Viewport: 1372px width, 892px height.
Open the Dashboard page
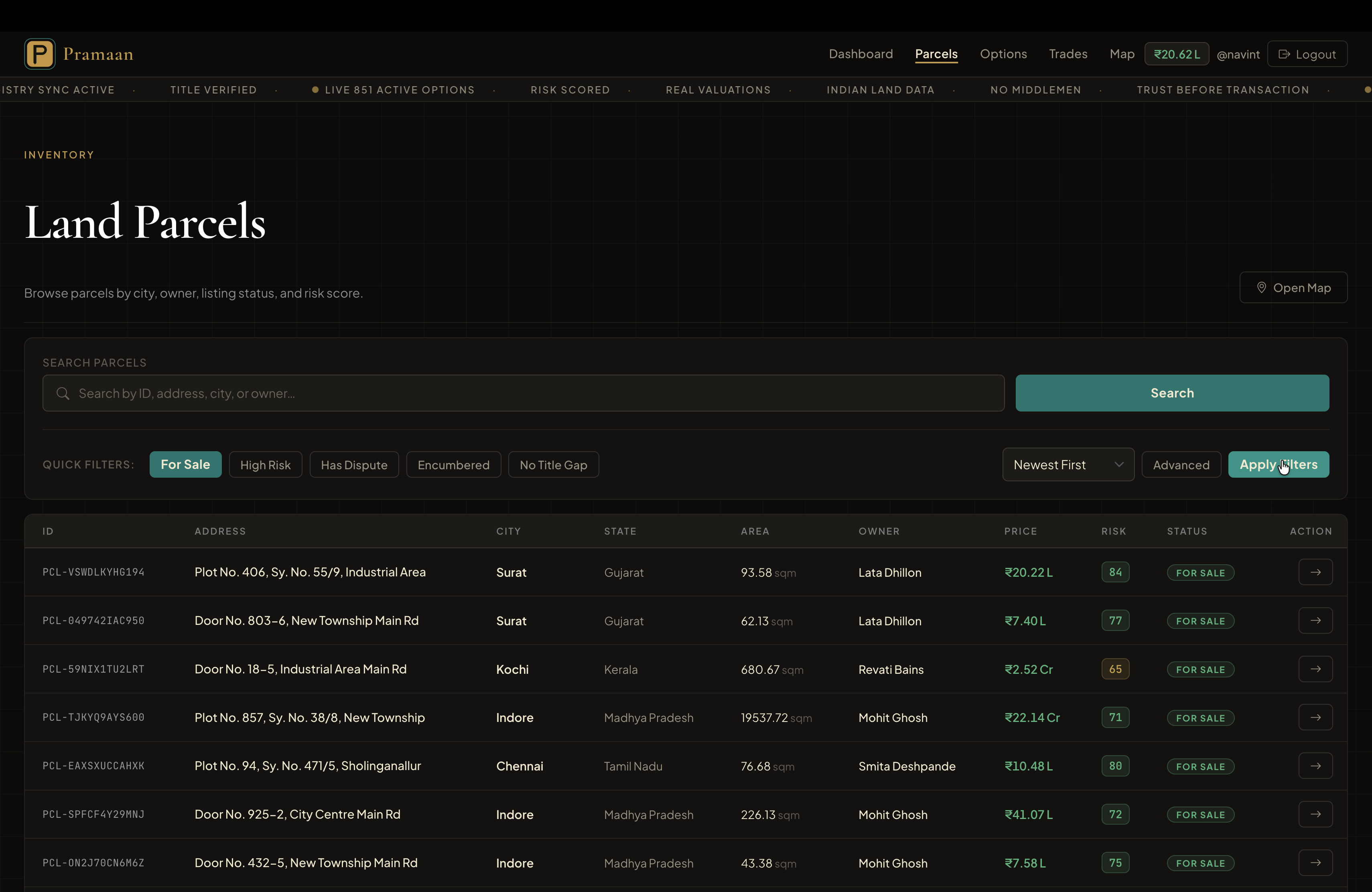tap(861, 54)
